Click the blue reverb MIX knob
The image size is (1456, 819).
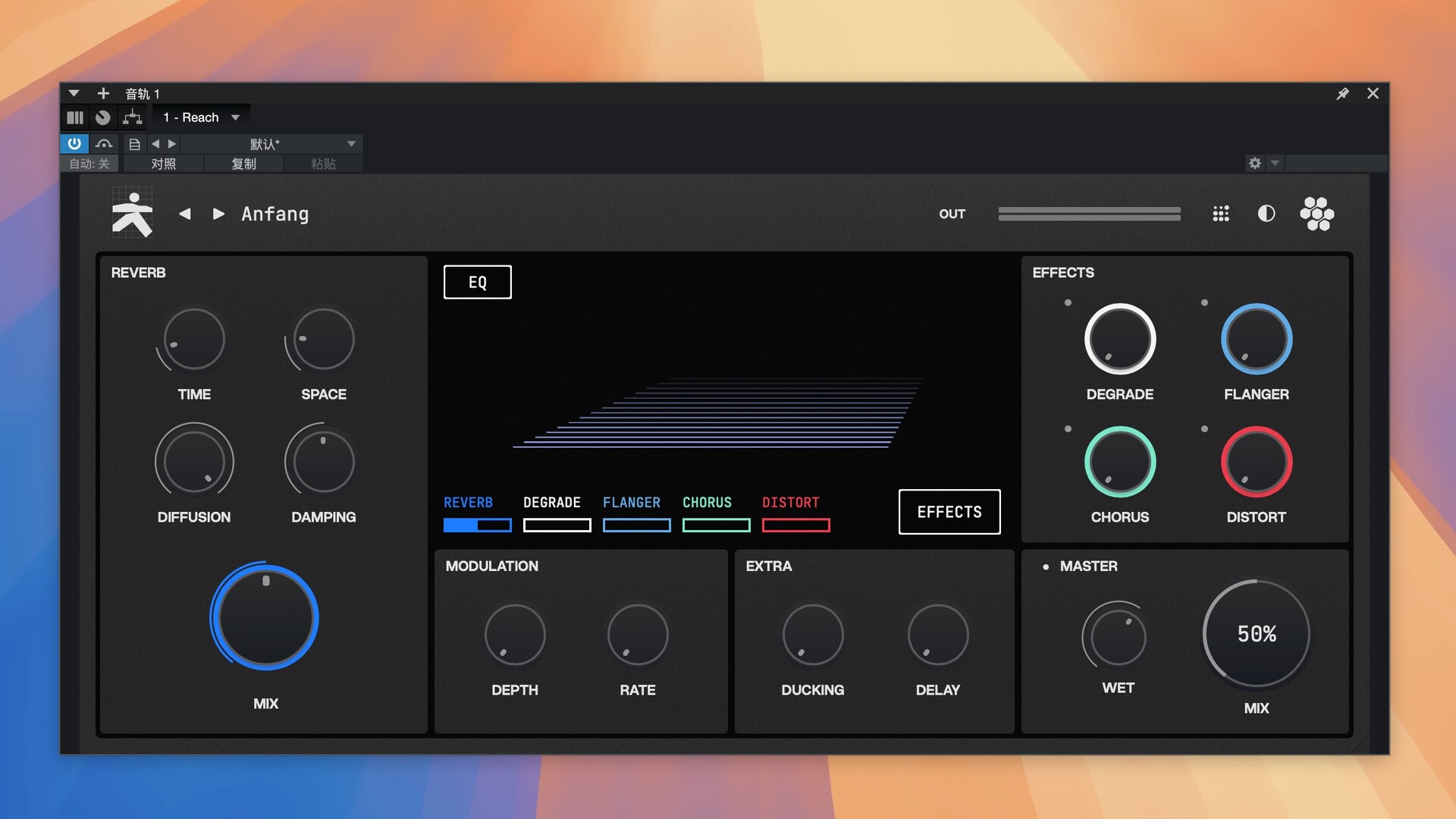265,617
